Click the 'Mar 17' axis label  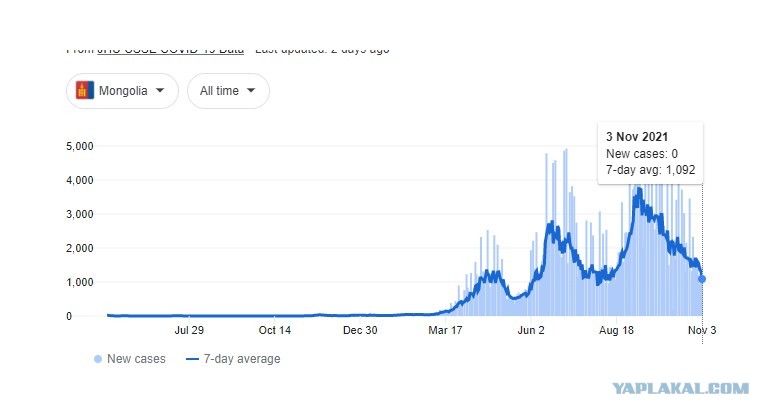pos(445,330)
